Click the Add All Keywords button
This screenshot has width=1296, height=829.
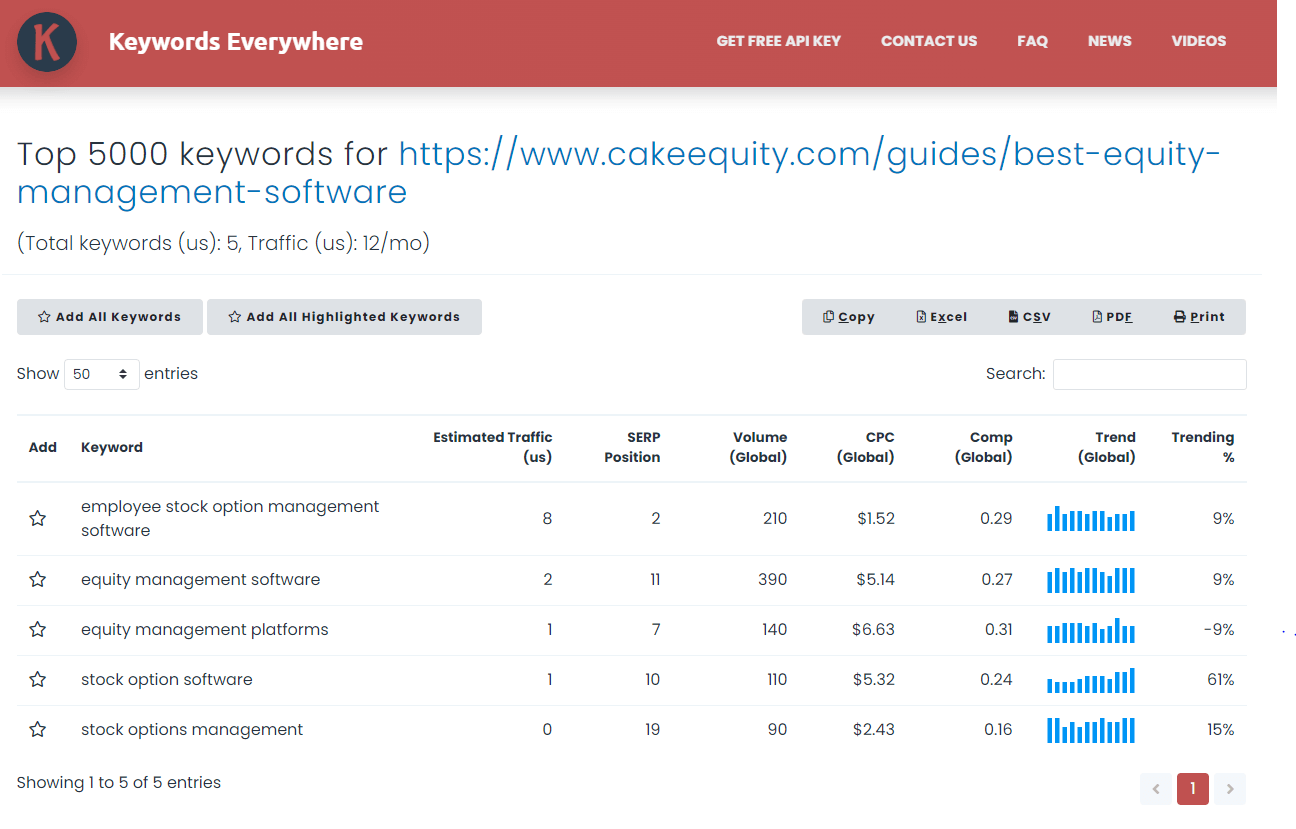point(109,316)
